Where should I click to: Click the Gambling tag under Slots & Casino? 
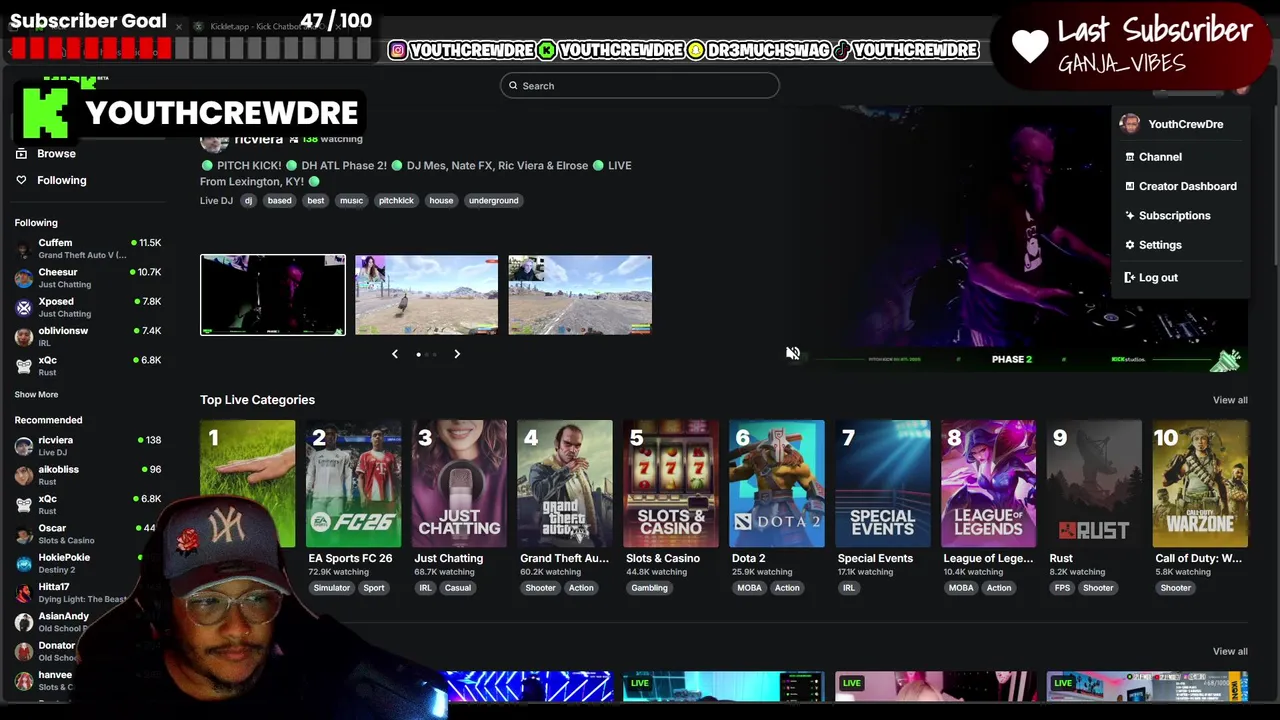click(x=649, y=588)
